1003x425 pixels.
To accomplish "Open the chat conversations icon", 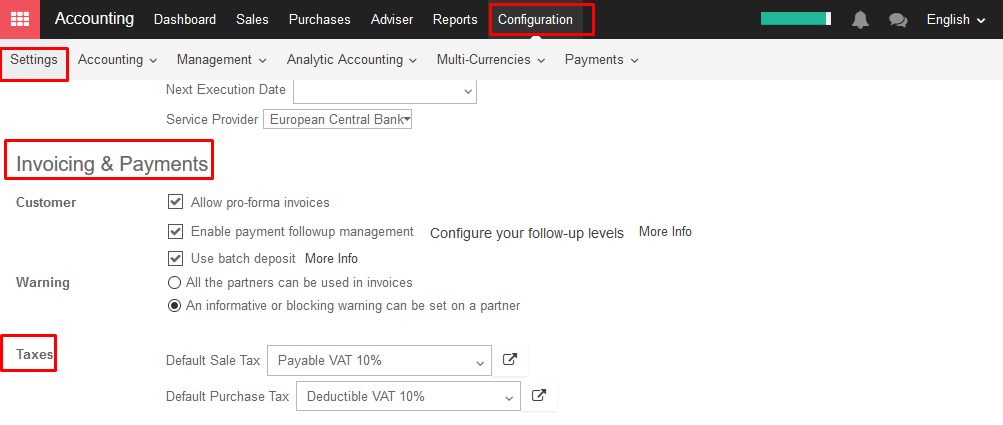I will pyautogui.click(x=898, y=20).
